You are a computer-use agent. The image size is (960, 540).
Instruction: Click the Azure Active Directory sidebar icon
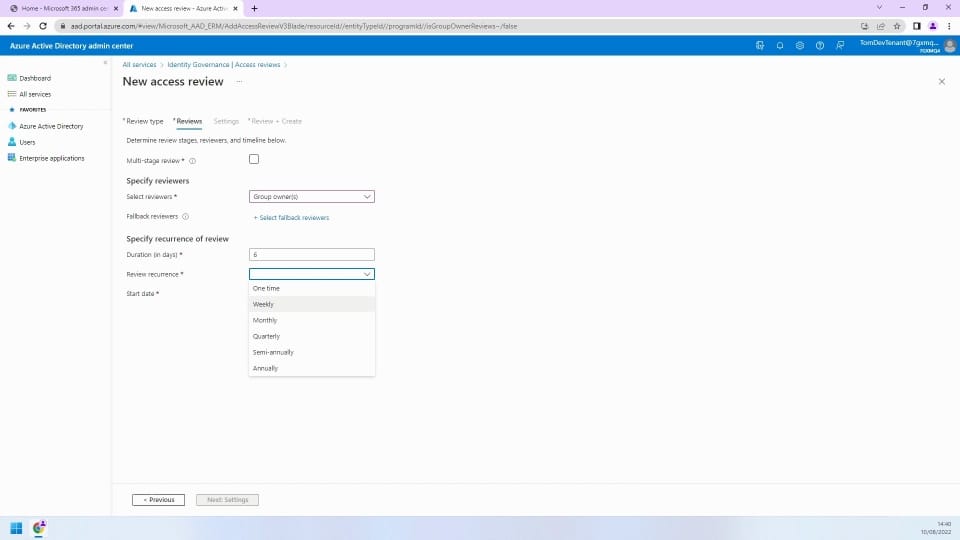coord(12,126)
